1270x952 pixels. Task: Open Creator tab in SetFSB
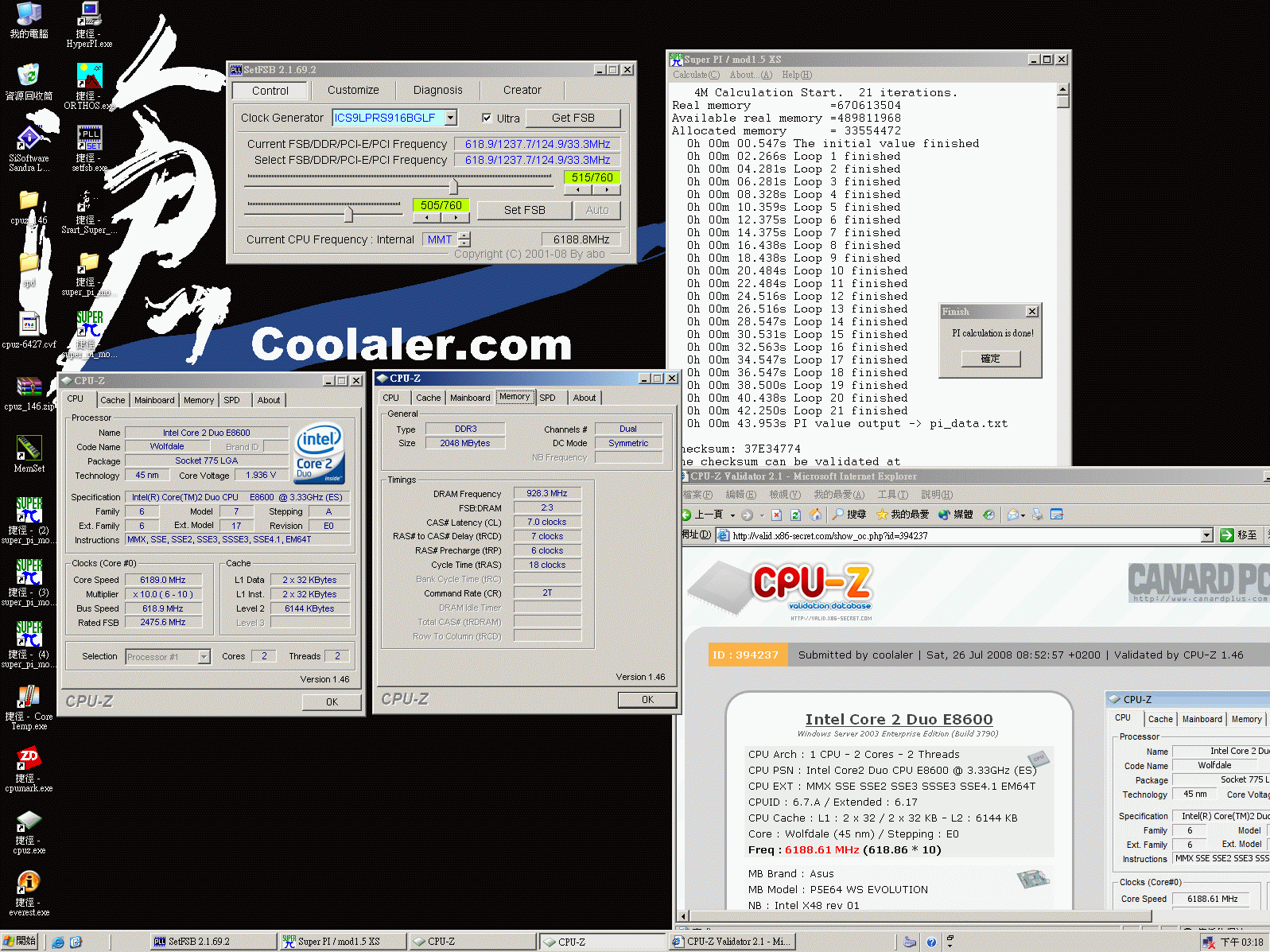[x=522, y=90]
